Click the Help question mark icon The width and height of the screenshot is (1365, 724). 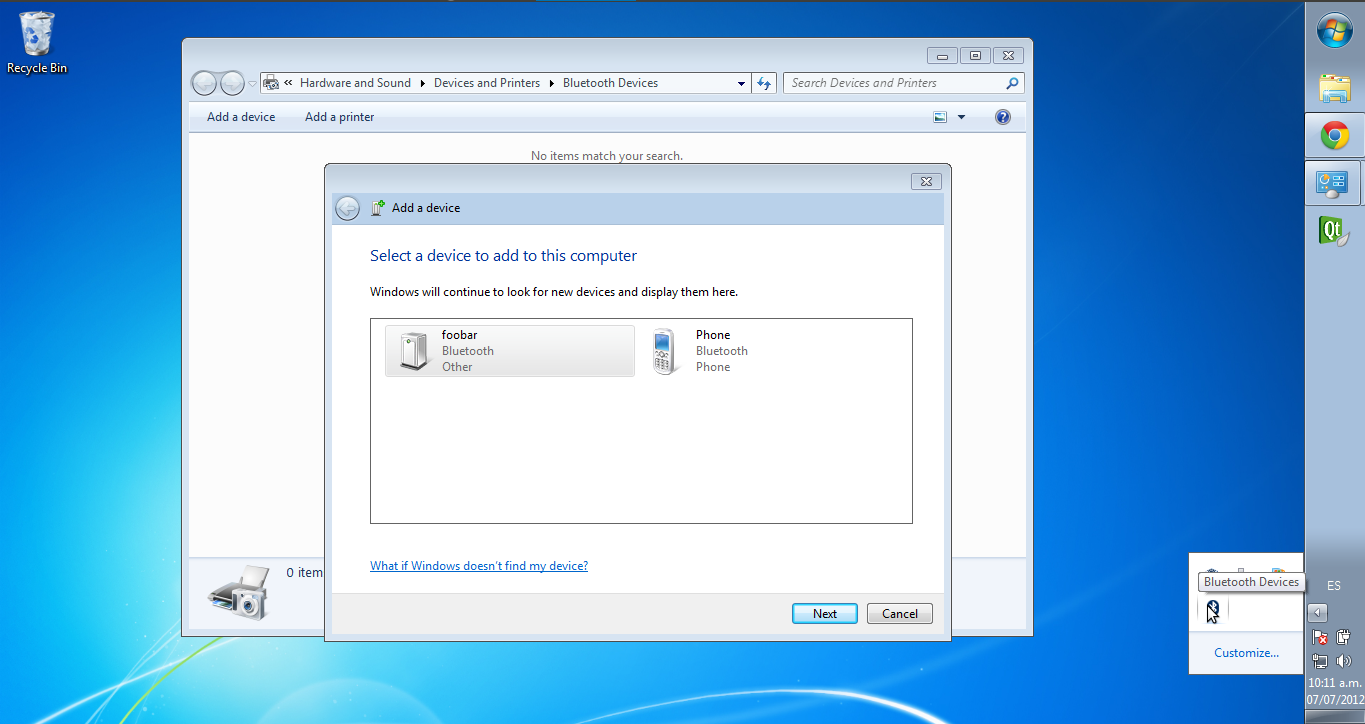pos(1002,116)
